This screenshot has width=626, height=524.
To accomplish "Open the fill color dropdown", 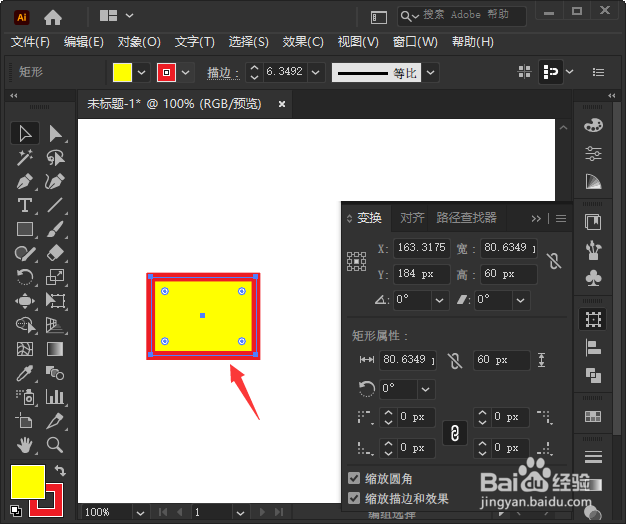I will [x=141, y=73].
